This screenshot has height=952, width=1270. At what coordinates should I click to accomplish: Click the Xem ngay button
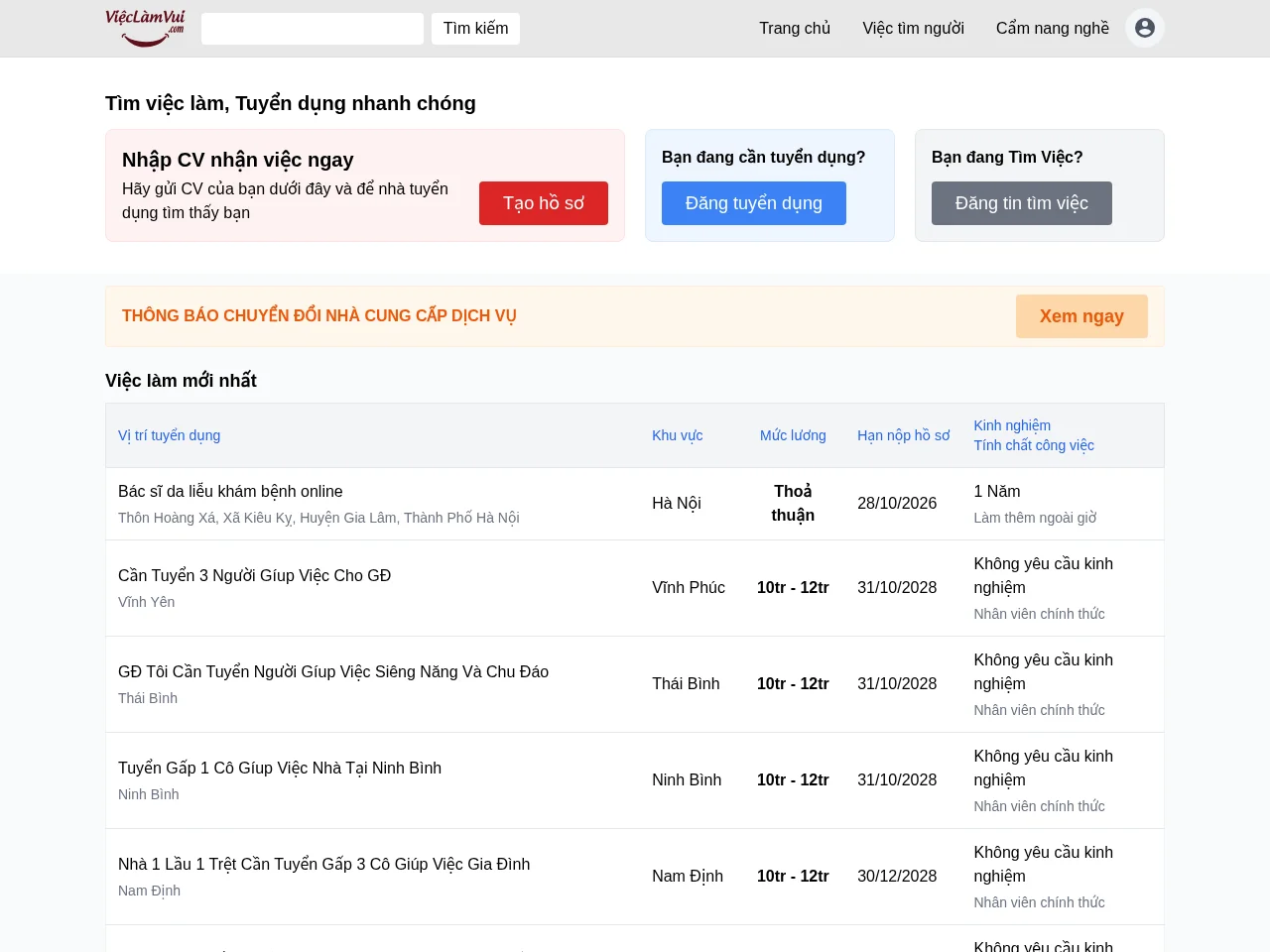click(x=1081, y=316)
